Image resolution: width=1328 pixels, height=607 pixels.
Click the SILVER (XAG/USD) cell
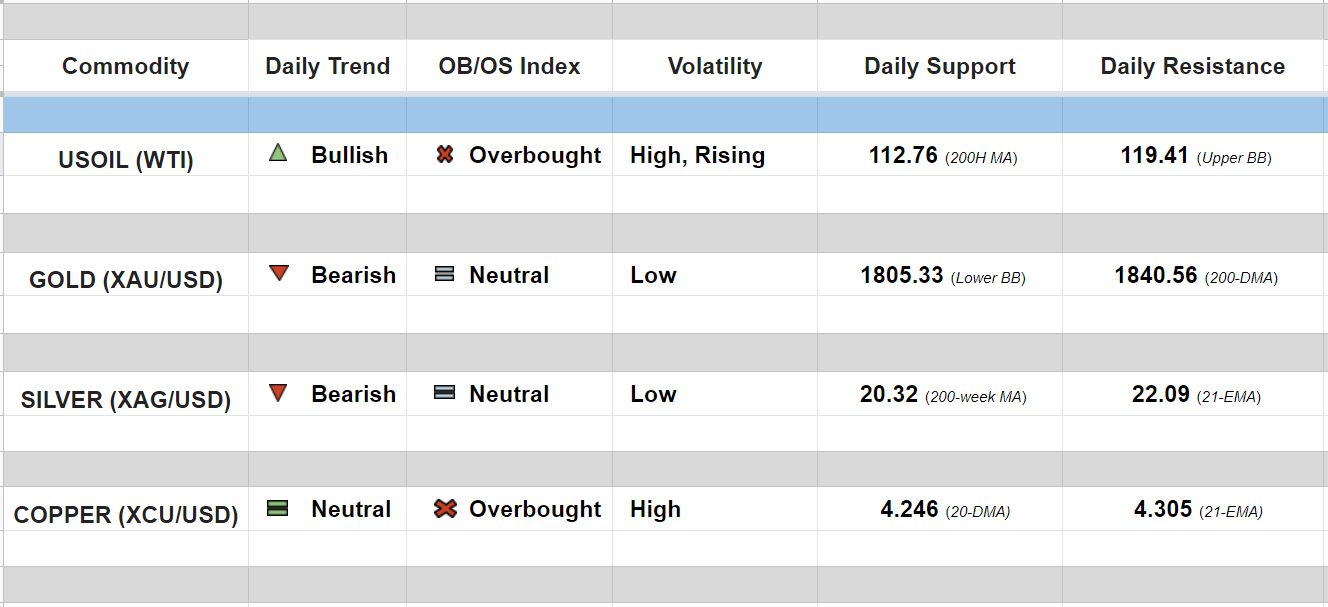125,400
